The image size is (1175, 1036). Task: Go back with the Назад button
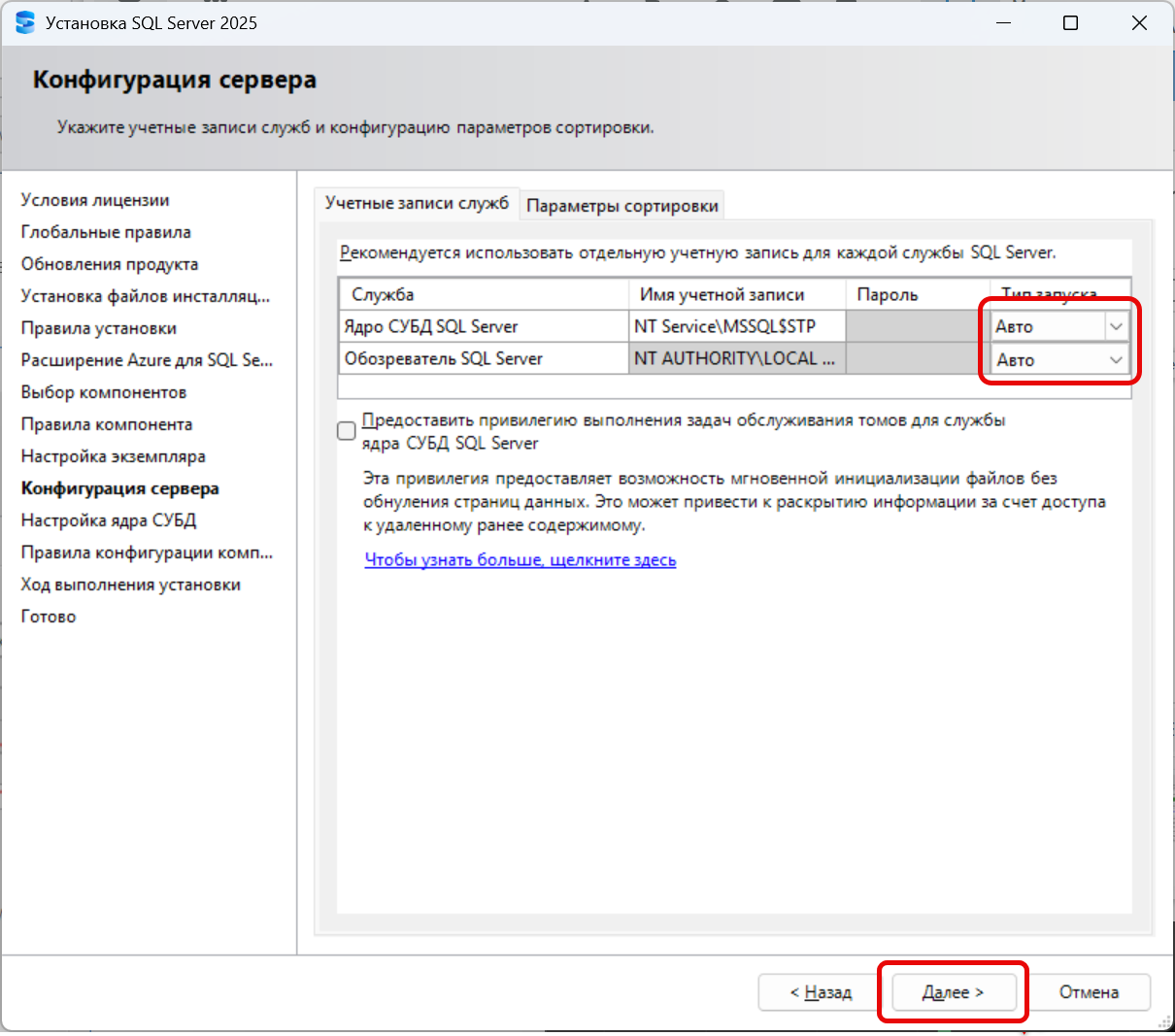(821, 992)
